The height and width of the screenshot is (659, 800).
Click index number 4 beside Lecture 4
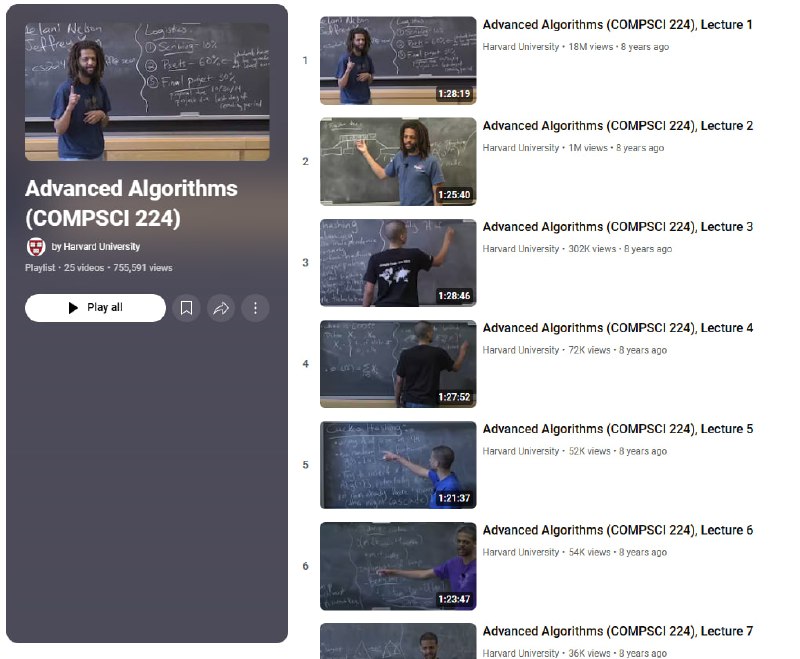305,364
